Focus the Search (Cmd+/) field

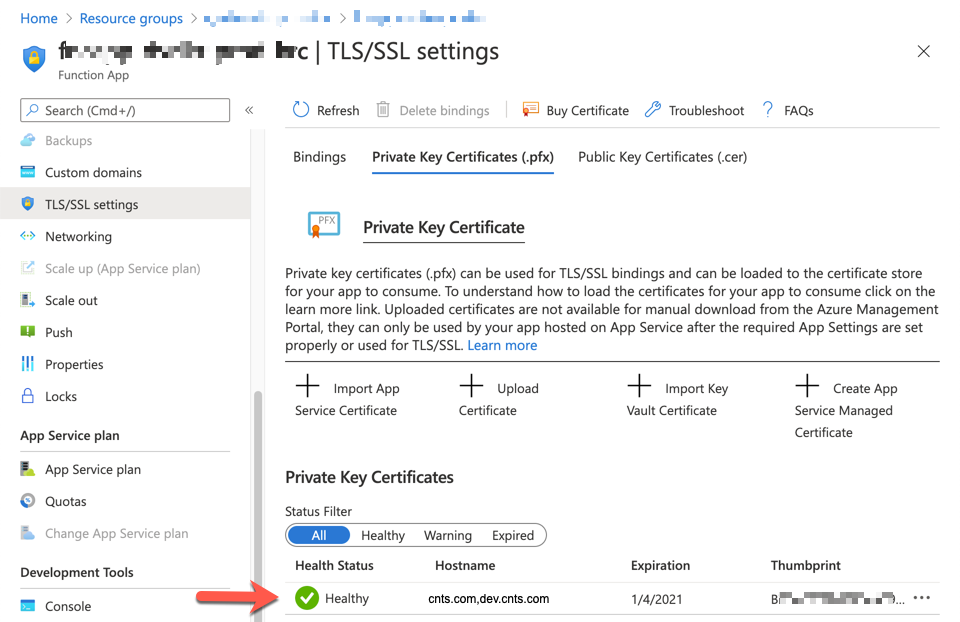[x=125, y=110]
